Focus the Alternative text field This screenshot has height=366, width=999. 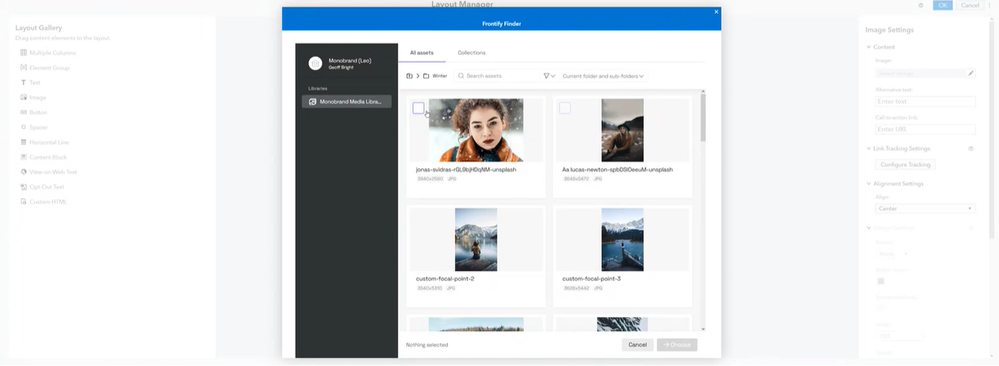(925, 101)
